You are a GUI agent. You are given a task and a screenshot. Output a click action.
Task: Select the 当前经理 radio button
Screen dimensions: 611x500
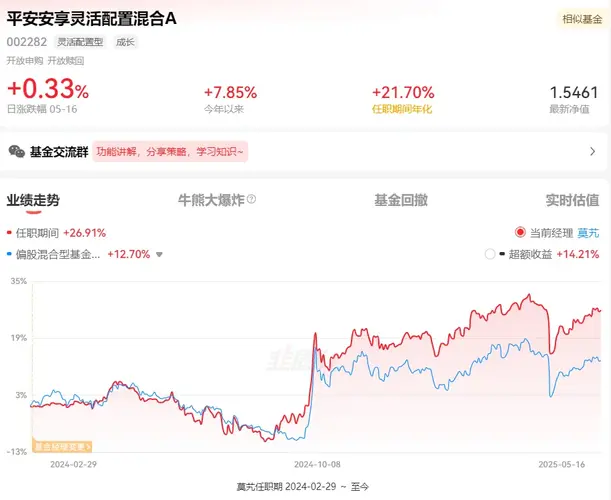(x=520, y=233)
